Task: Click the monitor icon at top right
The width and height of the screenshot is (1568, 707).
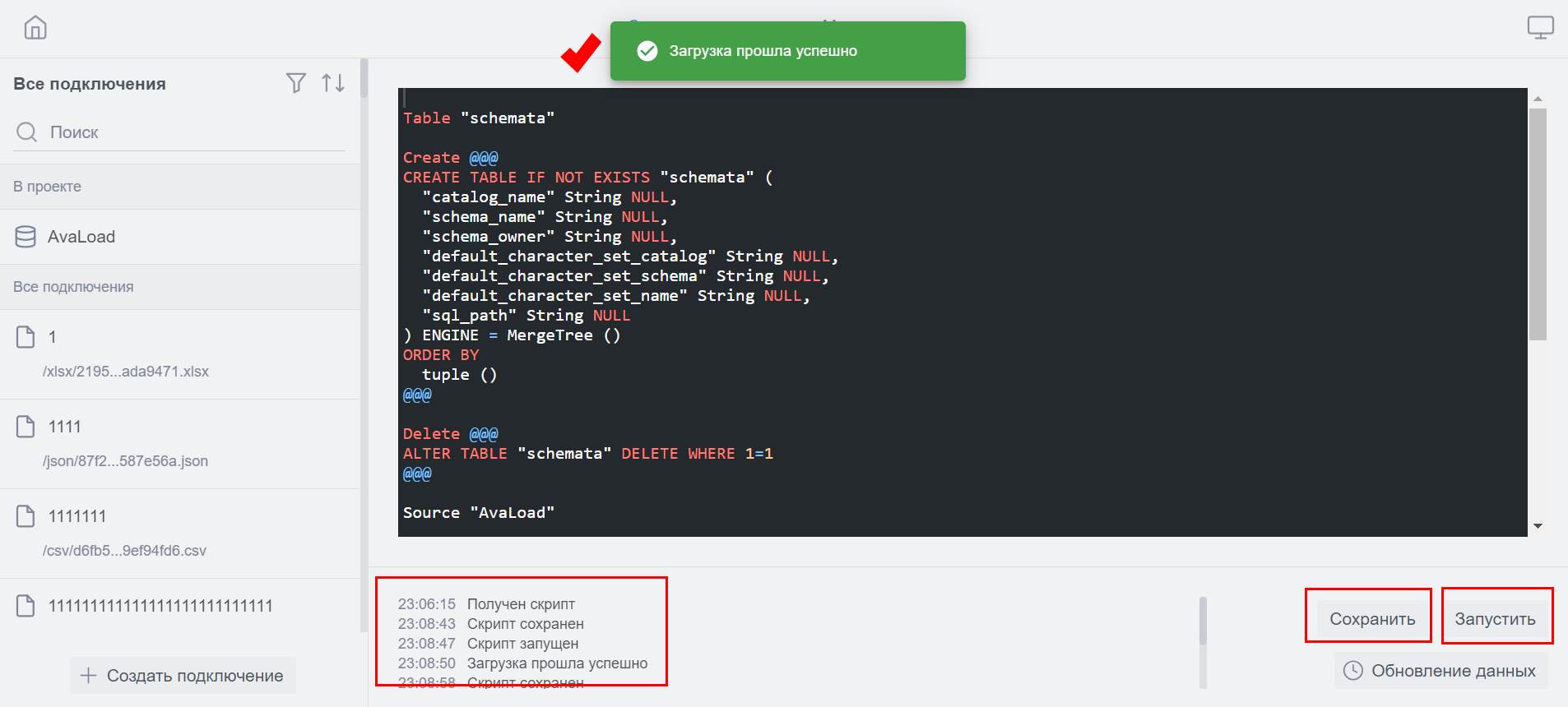Action: (1540, 28)
